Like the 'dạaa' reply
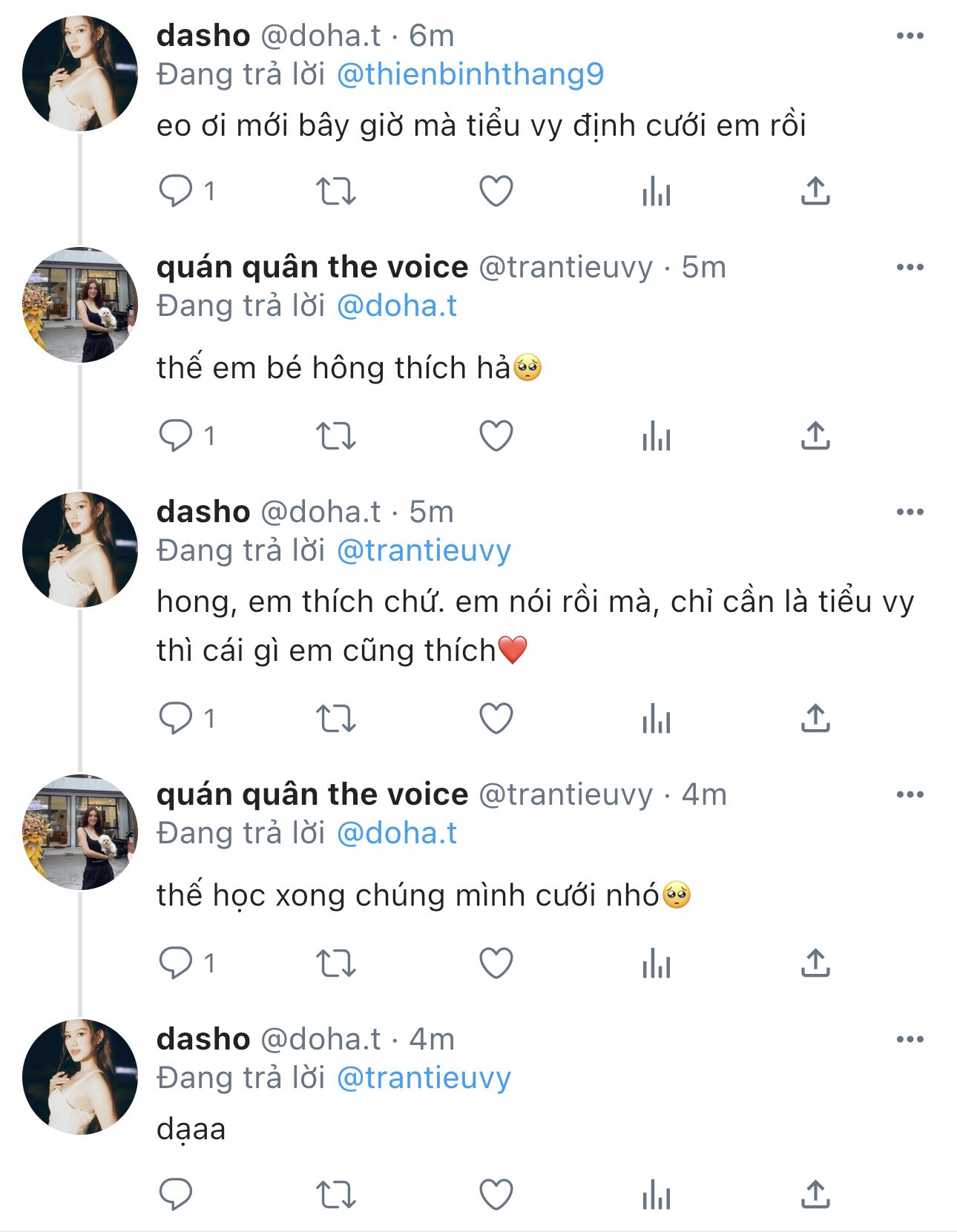The image size is (957, 1232). tap(496, 1194)
